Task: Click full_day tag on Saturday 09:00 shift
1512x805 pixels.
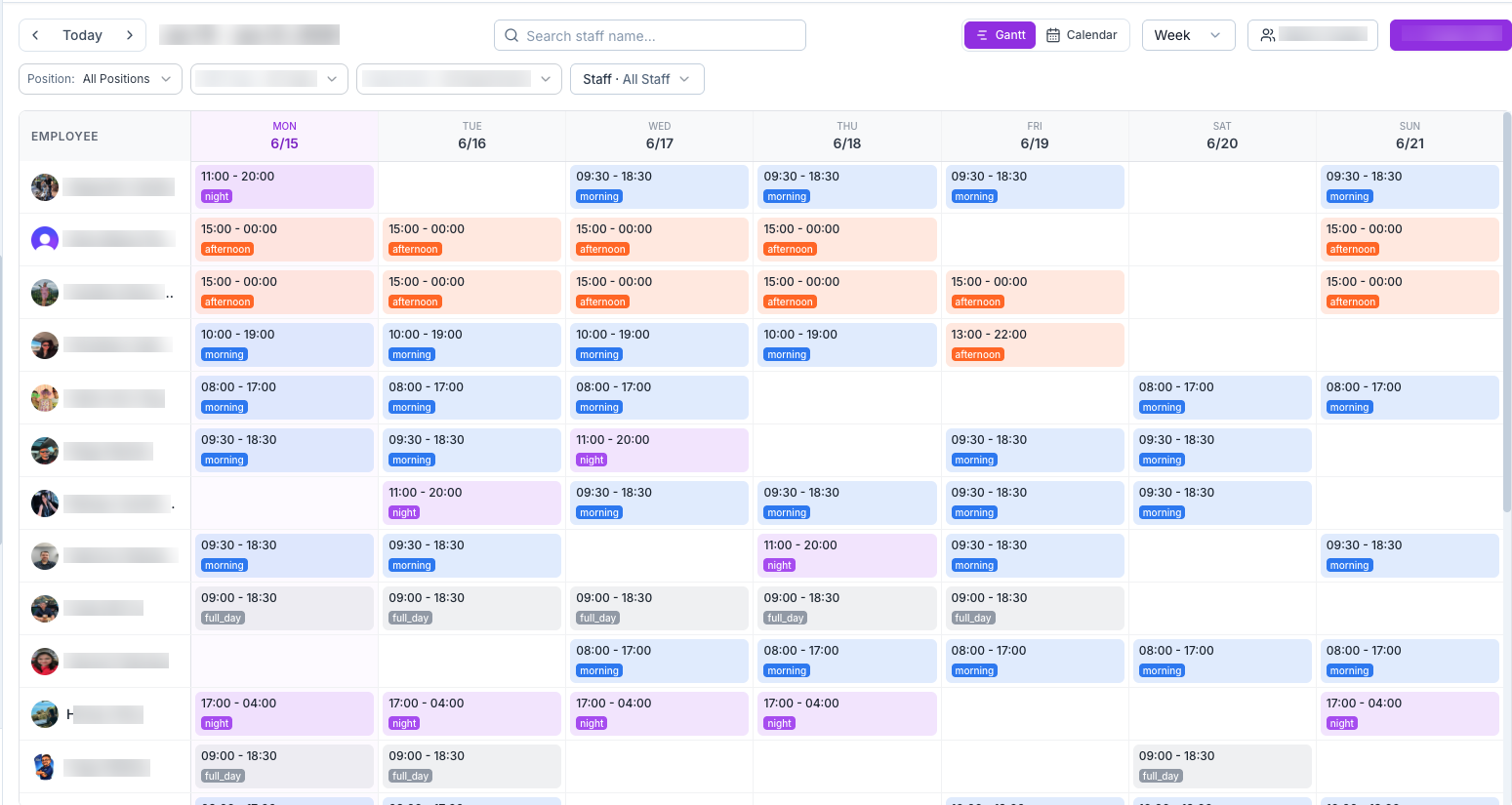Action: tap(1161, 776)
